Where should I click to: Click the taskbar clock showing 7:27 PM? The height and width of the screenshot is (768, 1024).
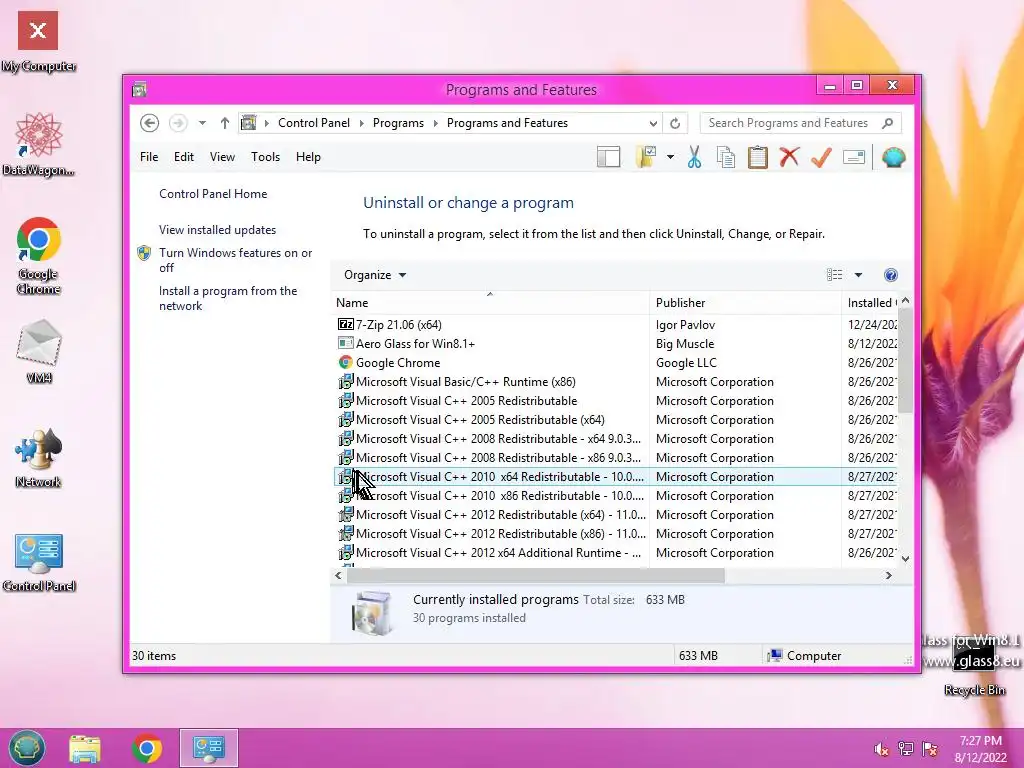(980, 749)
